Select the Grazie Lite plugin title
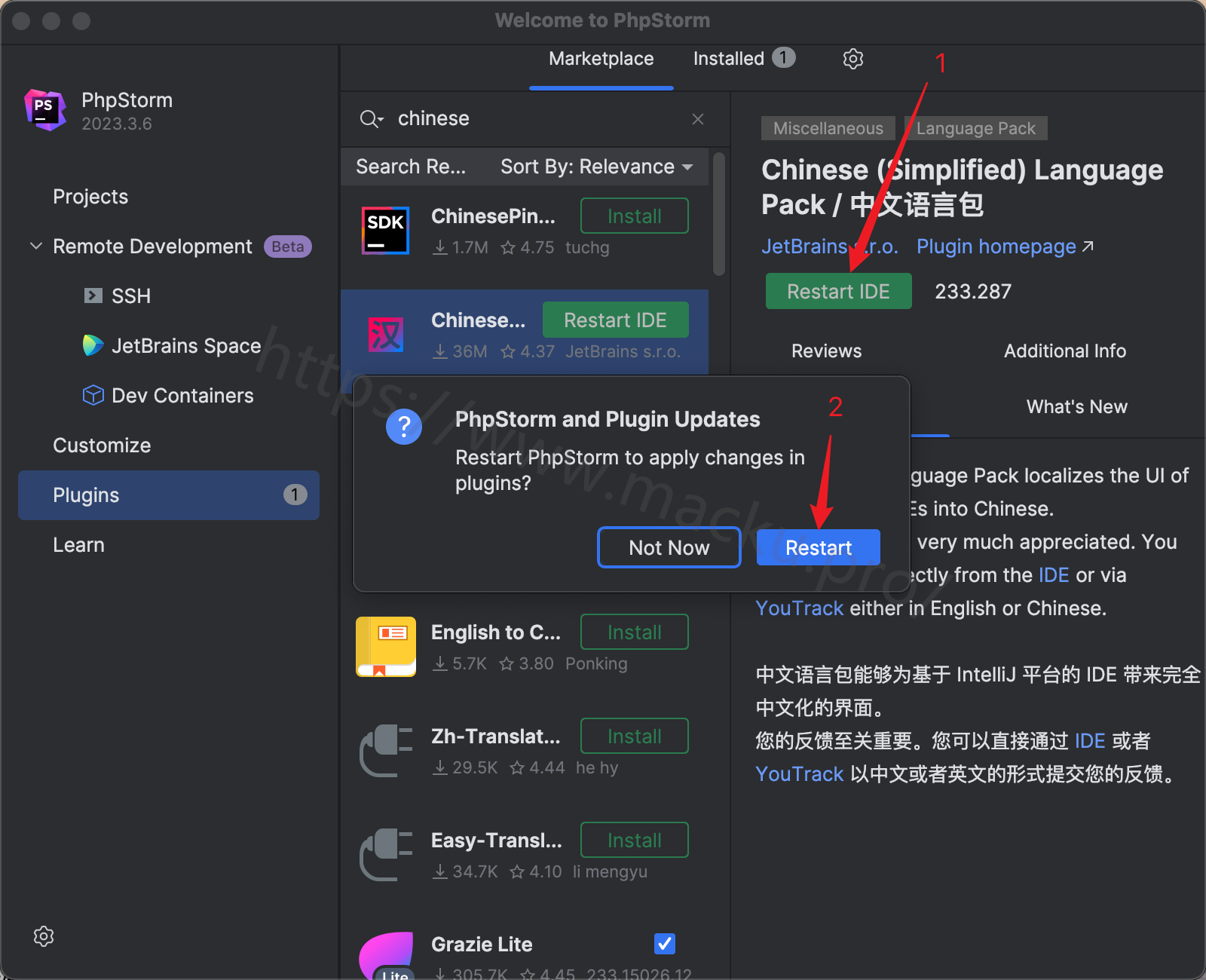 click(482, 945)
